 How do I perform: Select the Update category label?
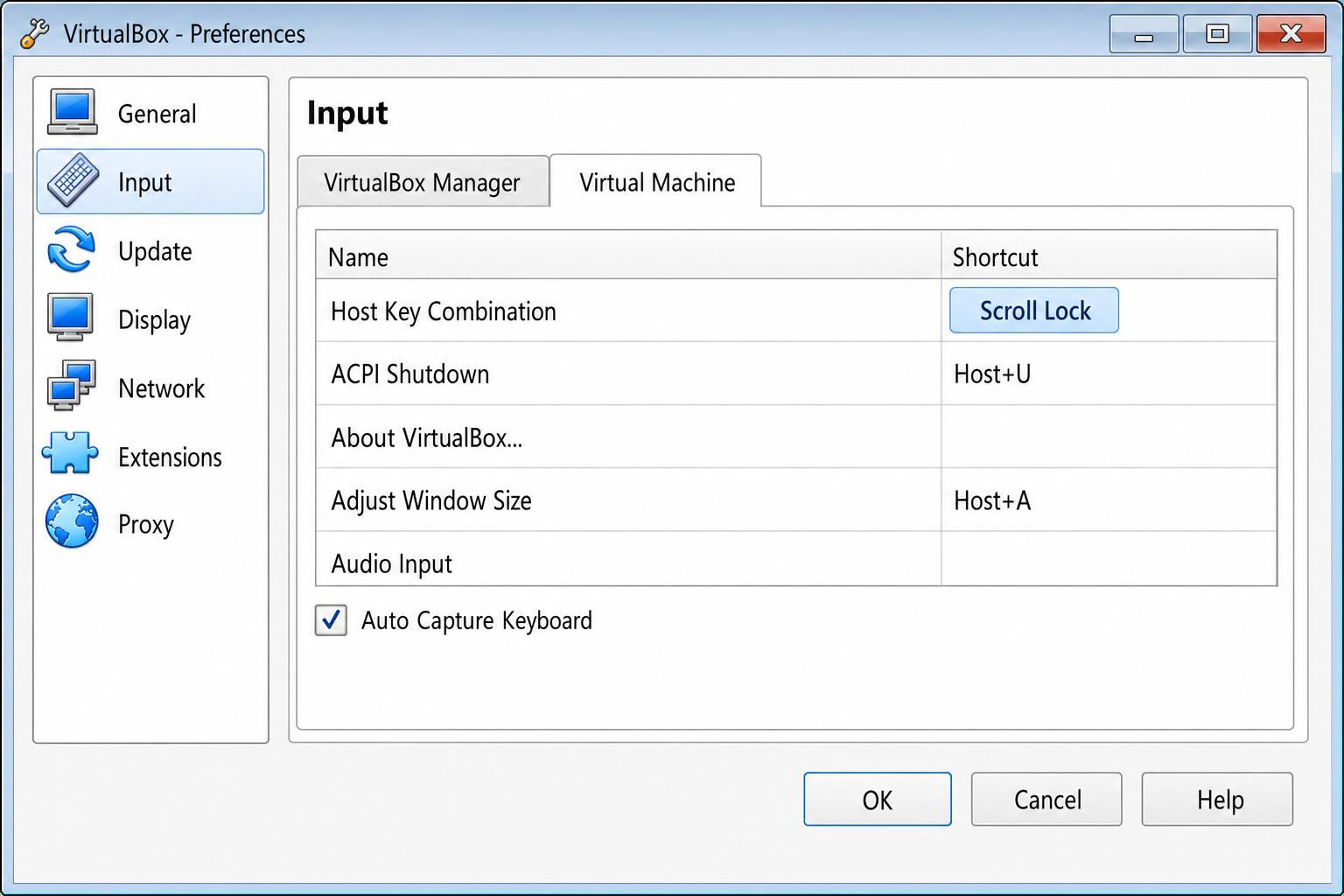tap(155, 252)
